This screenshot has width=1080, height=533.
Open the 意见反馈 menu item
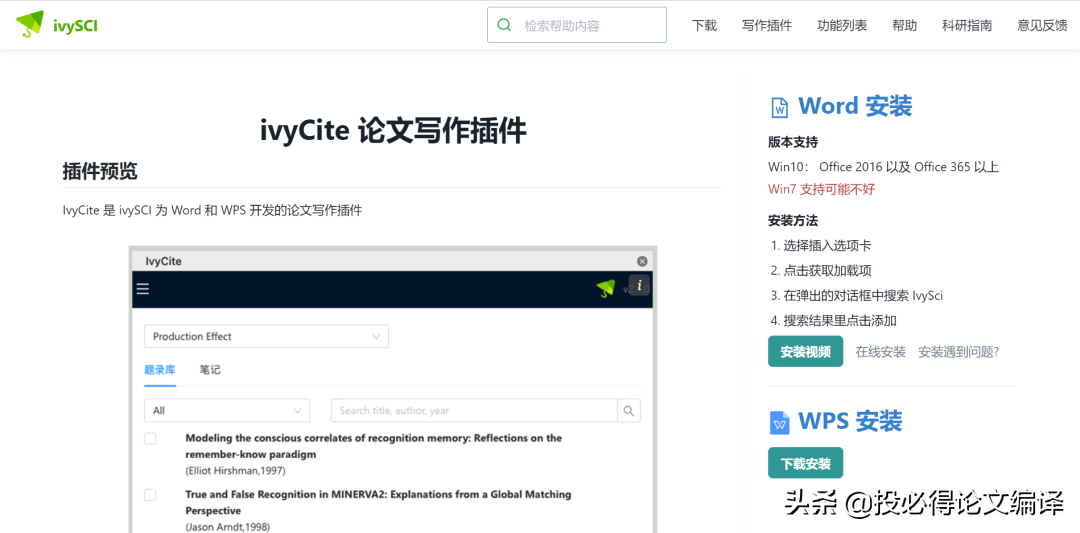tap(1042, 25)
